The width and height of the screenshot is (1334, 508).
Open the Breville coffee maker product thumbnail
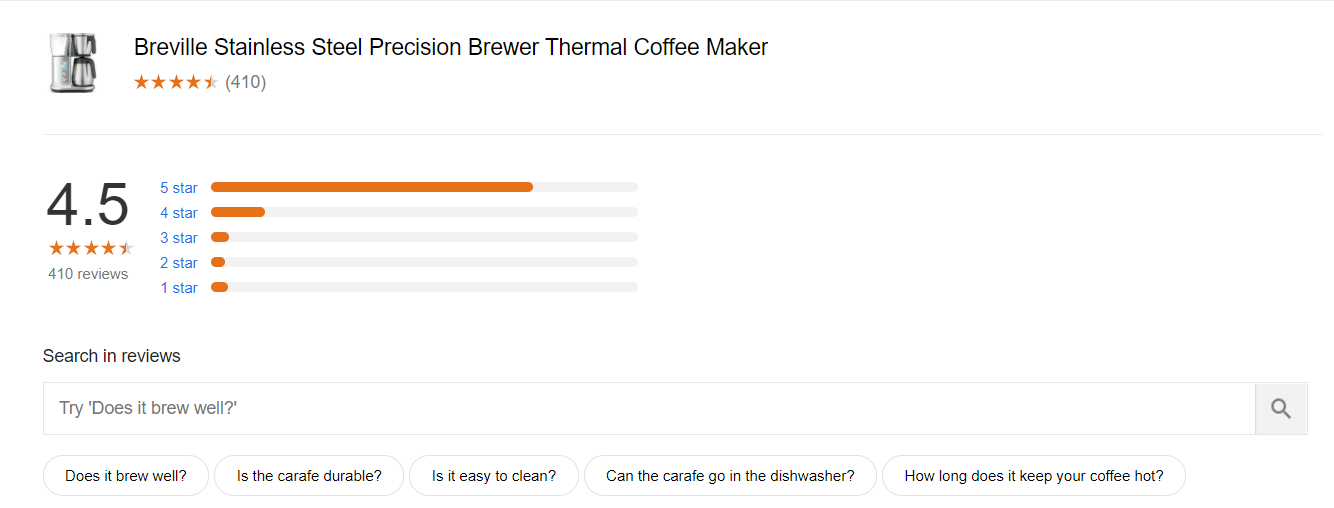coord(72,63)
